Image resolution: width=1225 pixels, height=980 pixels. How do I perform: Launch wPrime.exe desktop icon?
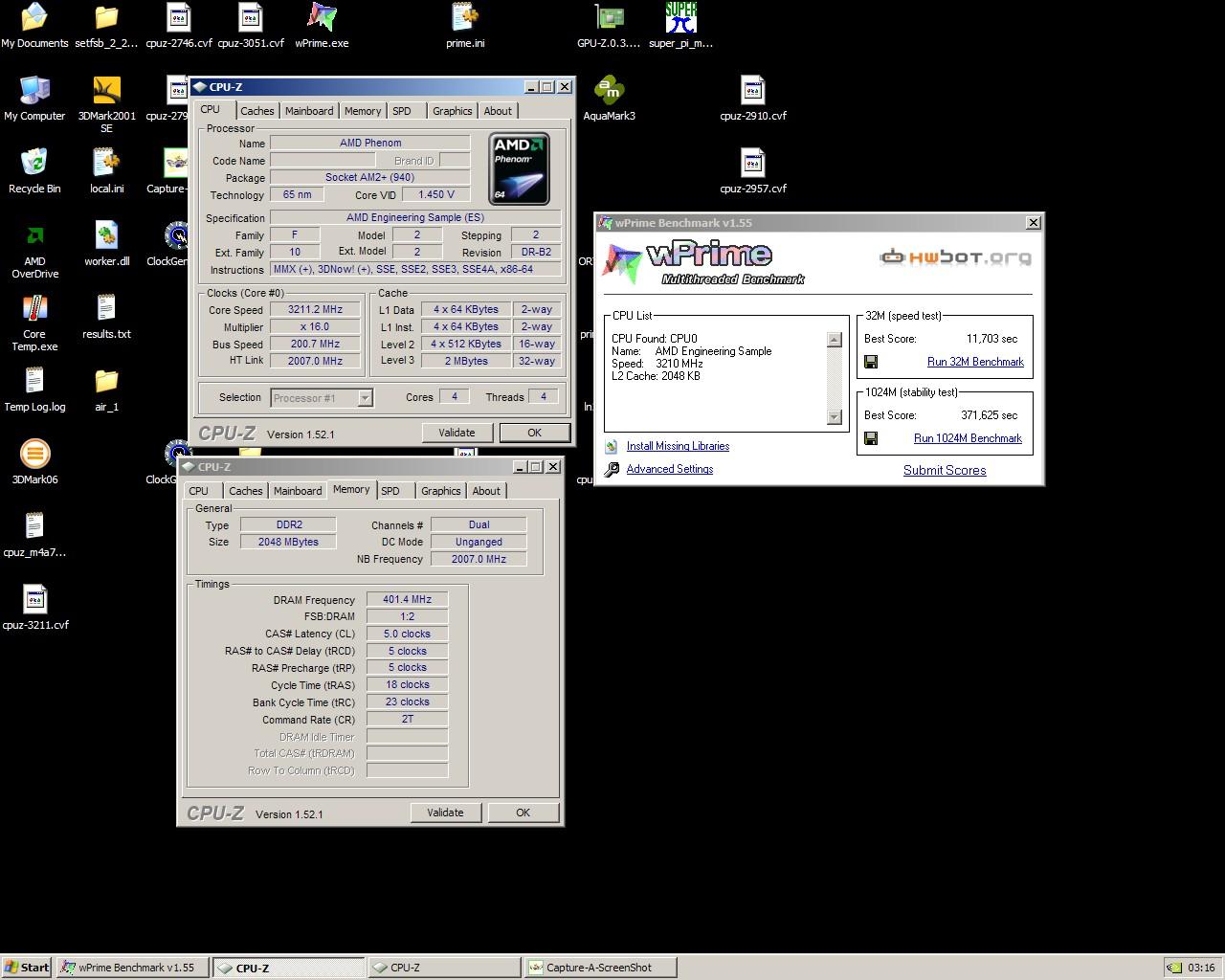(322, 26)
